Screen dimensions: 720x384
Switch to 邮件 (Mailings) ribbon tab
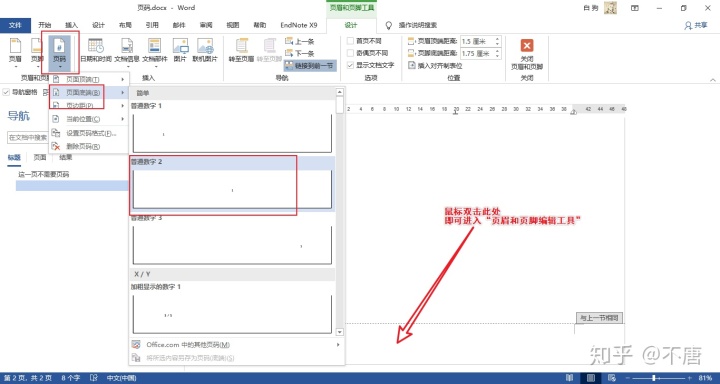click(179, 25)
